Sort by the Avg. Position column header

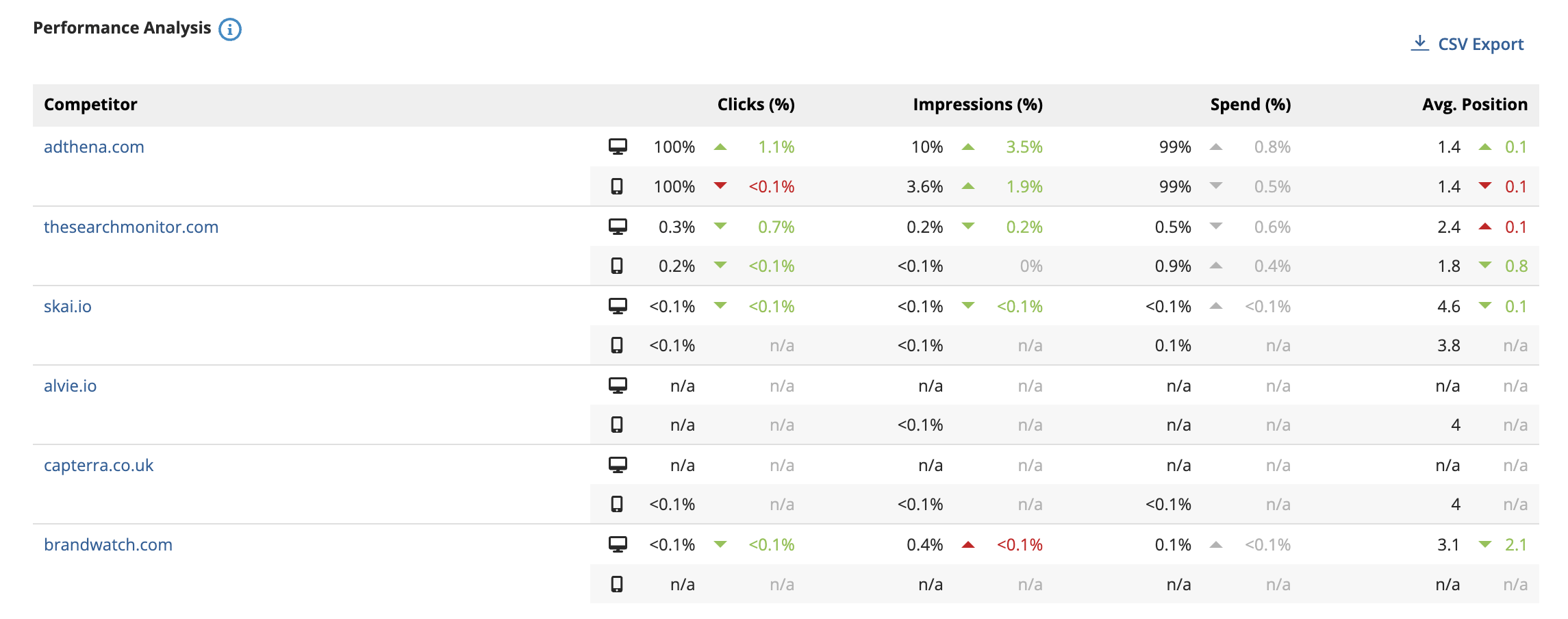coord(1475,104)
